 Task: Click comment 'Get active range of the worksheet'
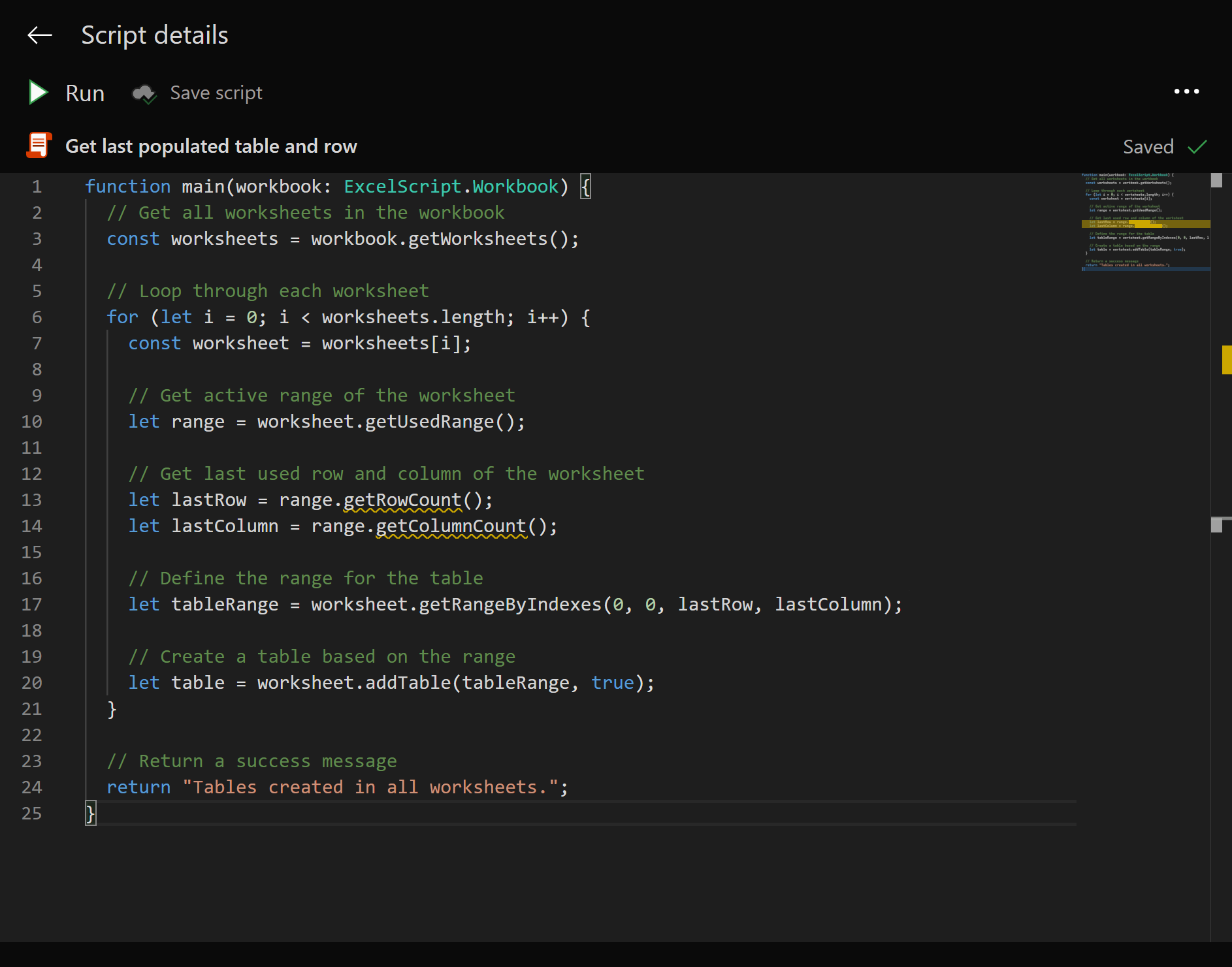322,396
